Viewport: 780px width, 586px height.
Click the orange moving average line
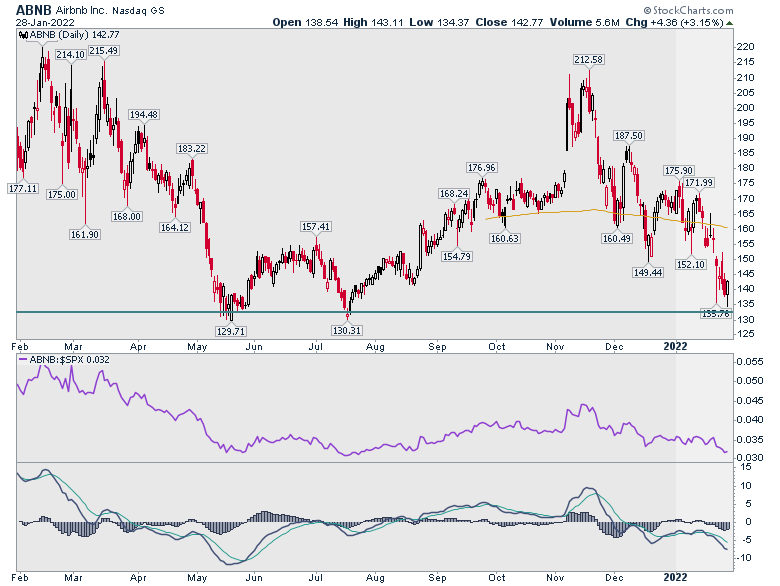[606, 212]
